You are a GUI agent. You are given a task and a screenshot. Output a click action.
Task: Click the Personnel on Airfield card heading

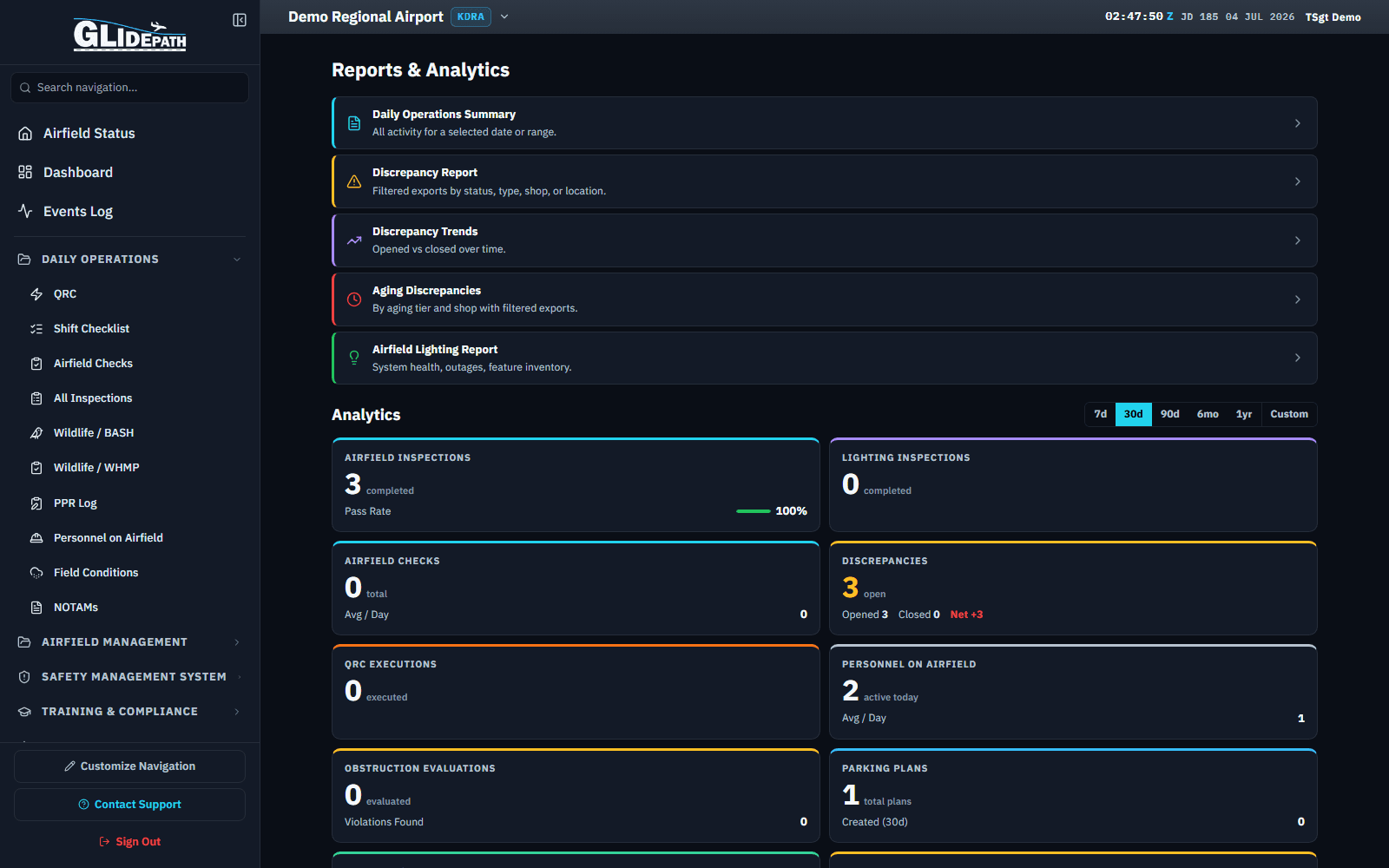[909, 664]
